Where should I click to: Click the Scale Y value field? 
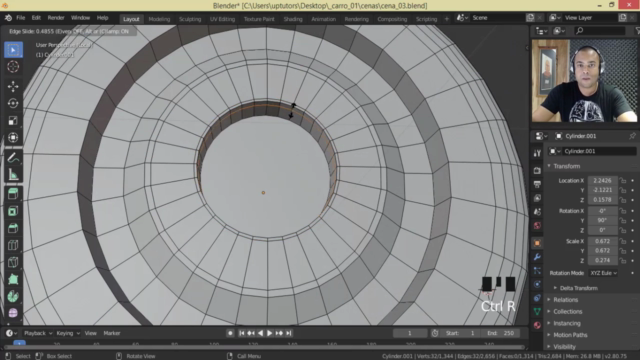coord(602,251)
